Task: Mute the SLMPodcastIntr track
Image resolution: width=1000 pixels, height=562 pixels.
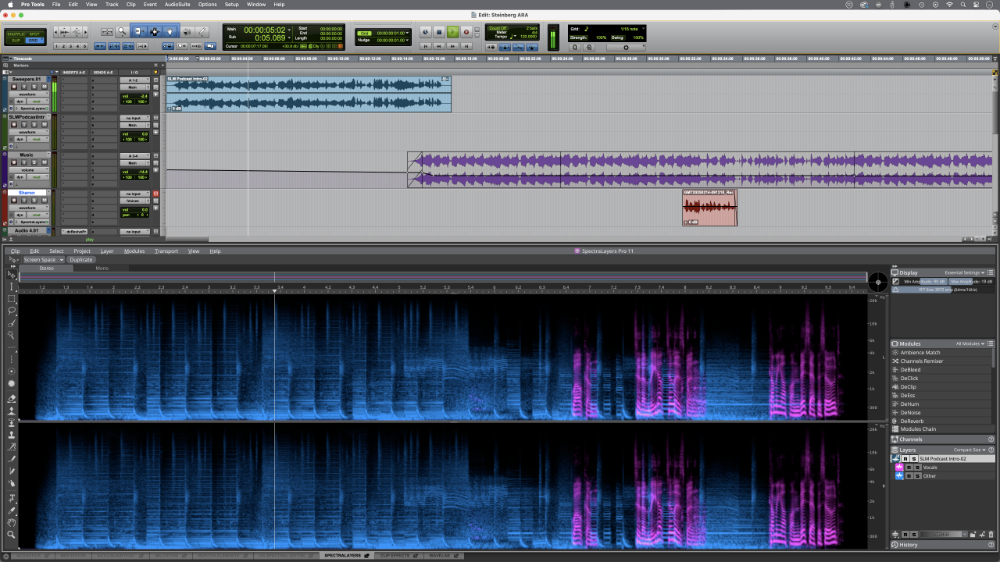Action: point(45,125)
